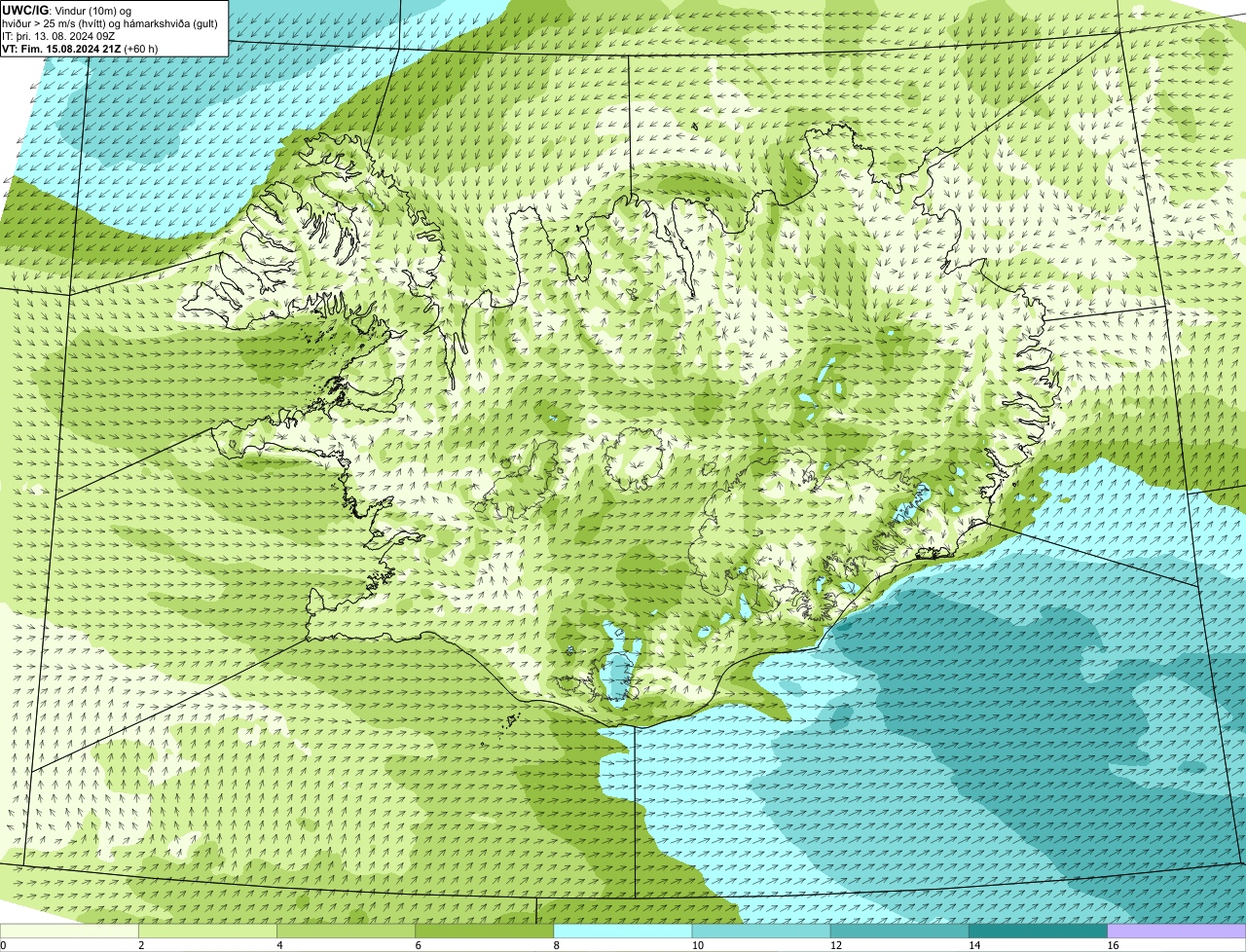Click the scale label "12"
This screenshot has height=952, width=1246.
click(835, 945)
